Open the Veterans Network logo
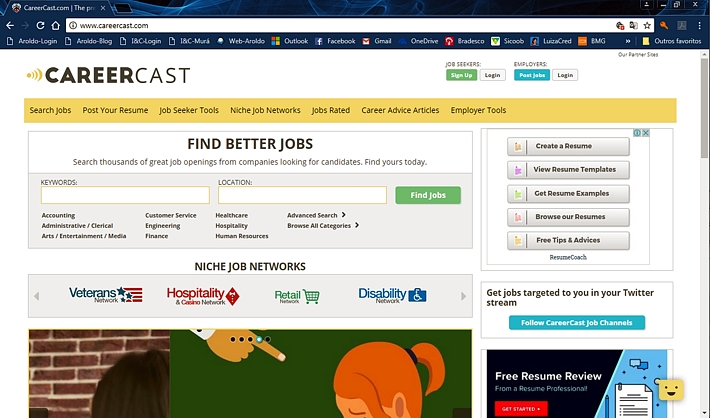The height and width of the screenshot is (418, 710). (x=106, y=295)
